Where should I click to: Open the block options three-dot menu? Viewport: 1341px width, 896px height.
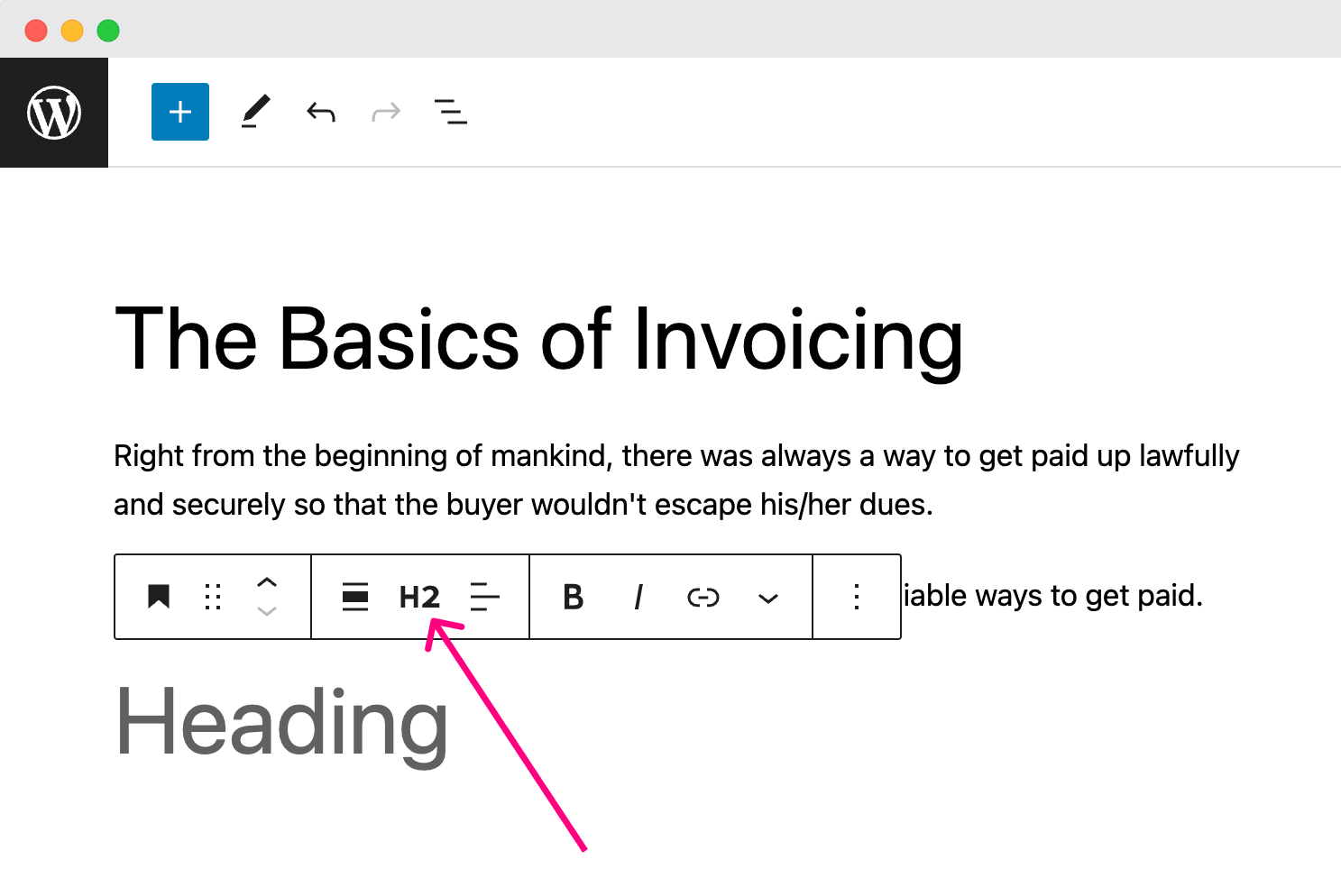[857, 597]
